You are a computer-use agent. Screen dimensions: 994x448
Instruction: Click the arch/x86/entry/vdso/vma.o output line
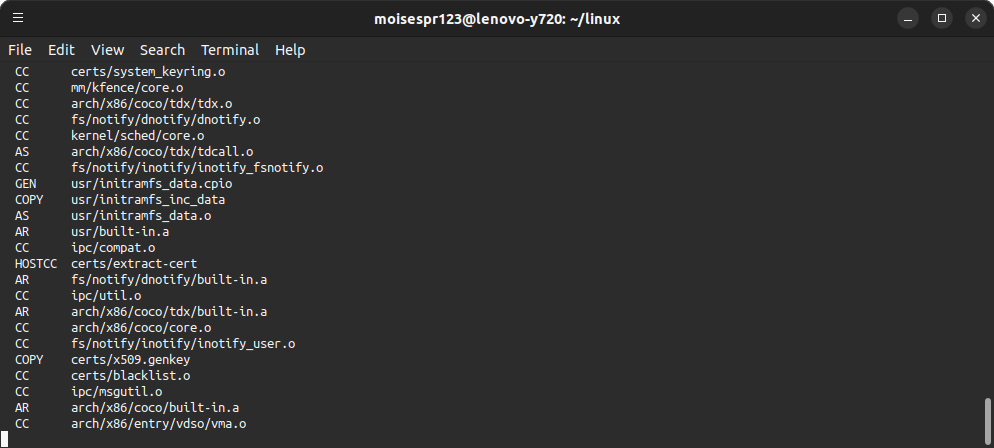click(x=131, y=424)
